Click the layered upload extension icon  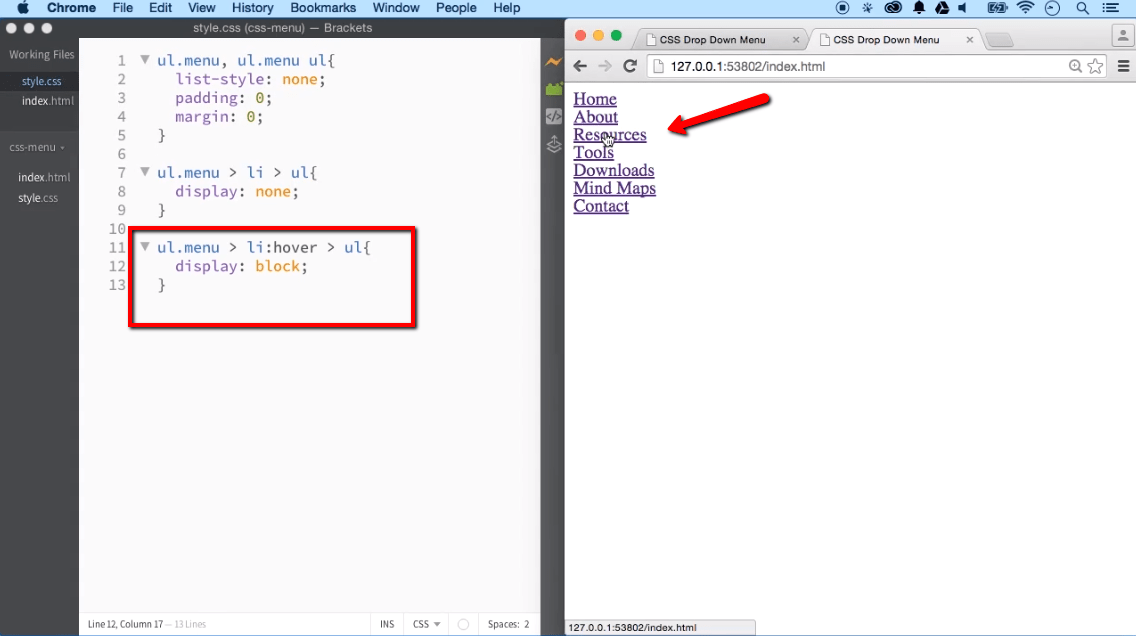[554, 144]
